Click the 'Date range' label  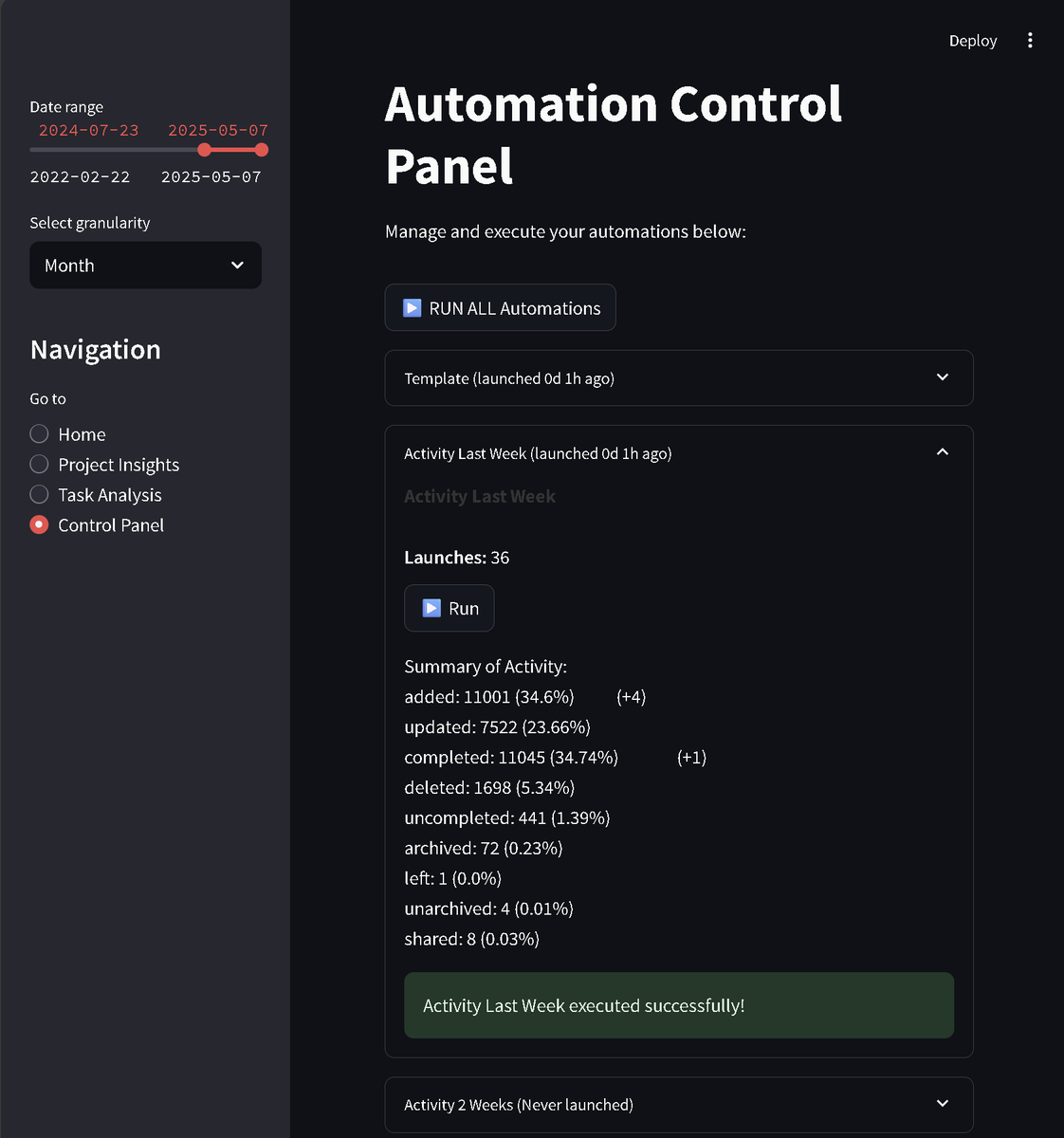coord(66,107)
